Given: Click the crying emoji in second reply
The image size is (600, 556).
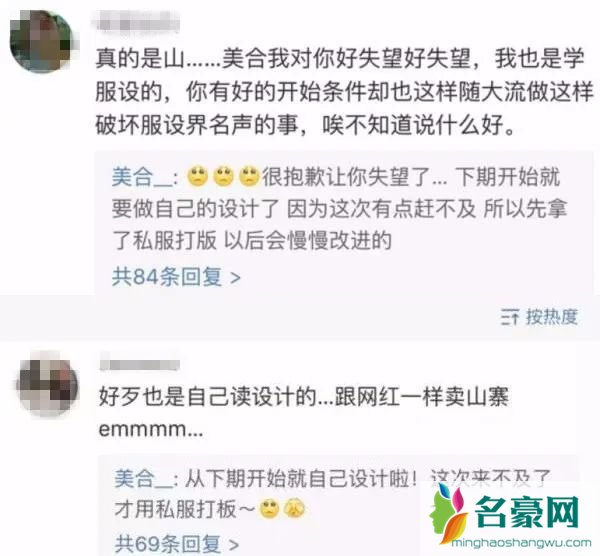Looking at the screenshot, I should click(294, 509).
